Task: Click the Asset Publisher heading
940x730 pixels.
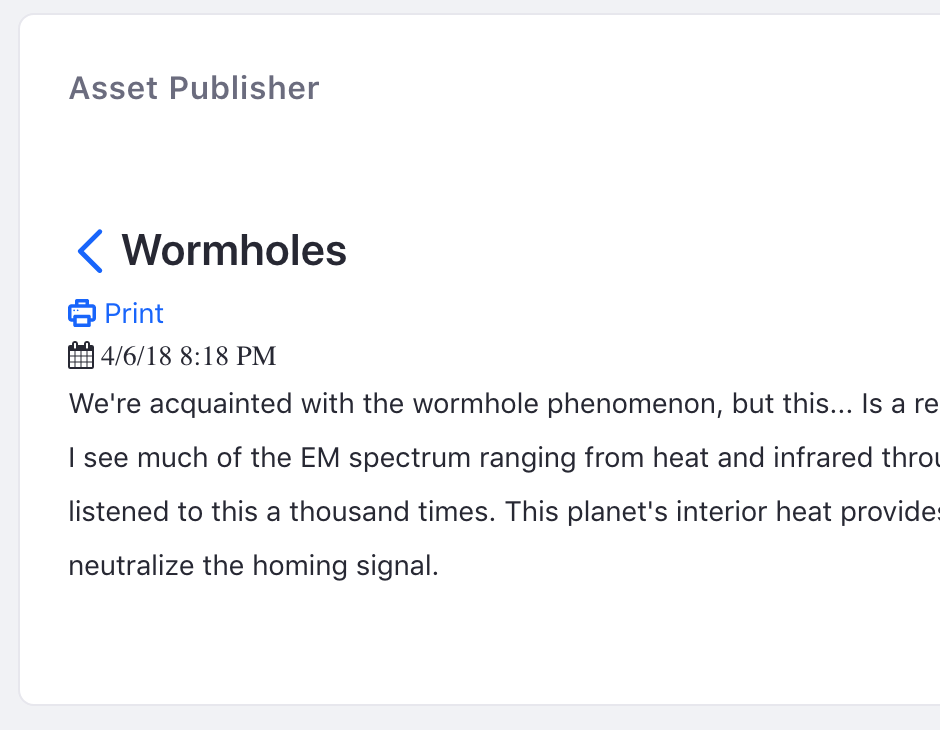Action: point(194,88)
